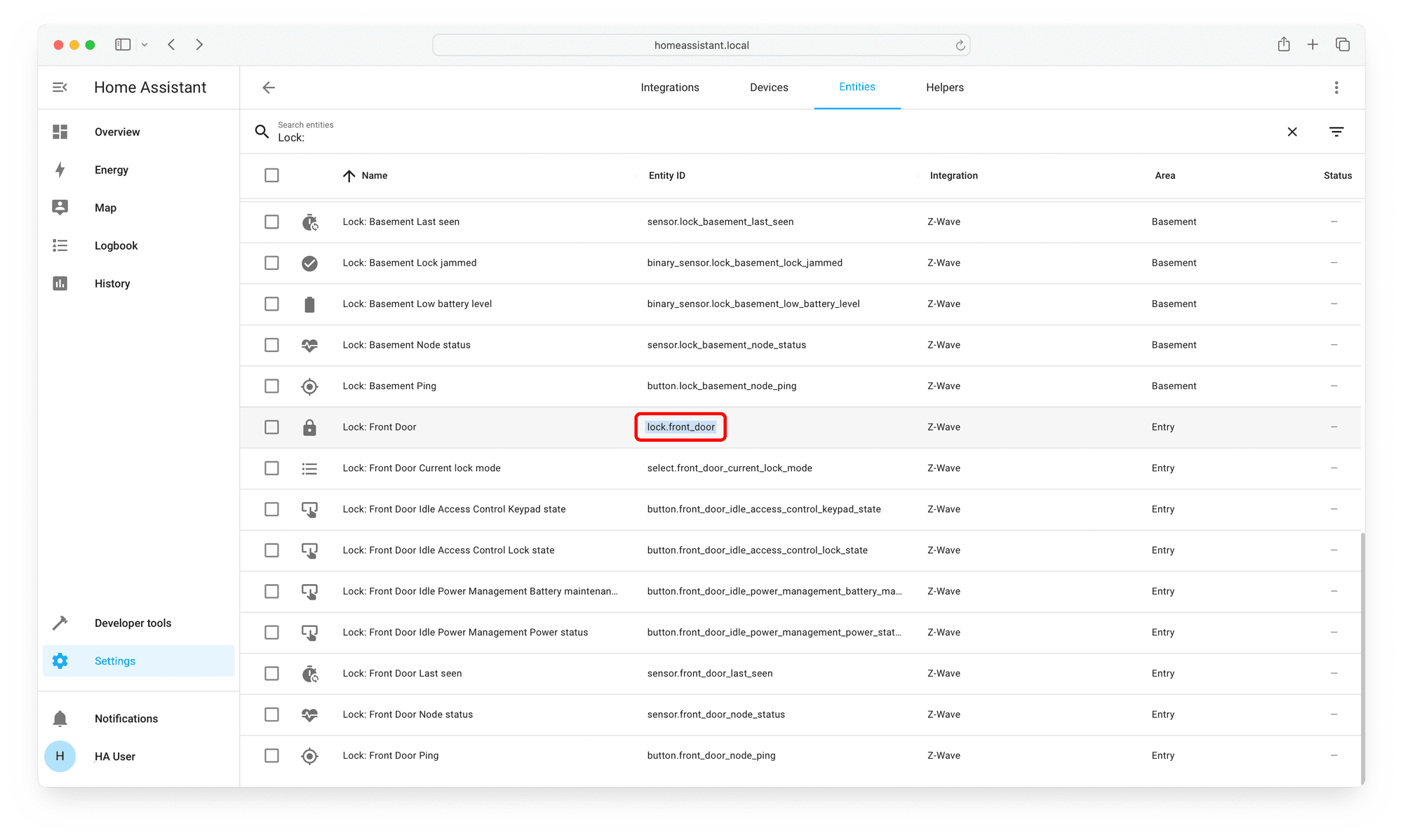This screenshot has height=840, width=1403.
Task: Check the Lock: Basement Lock jammed row
Action: [271, 263]
